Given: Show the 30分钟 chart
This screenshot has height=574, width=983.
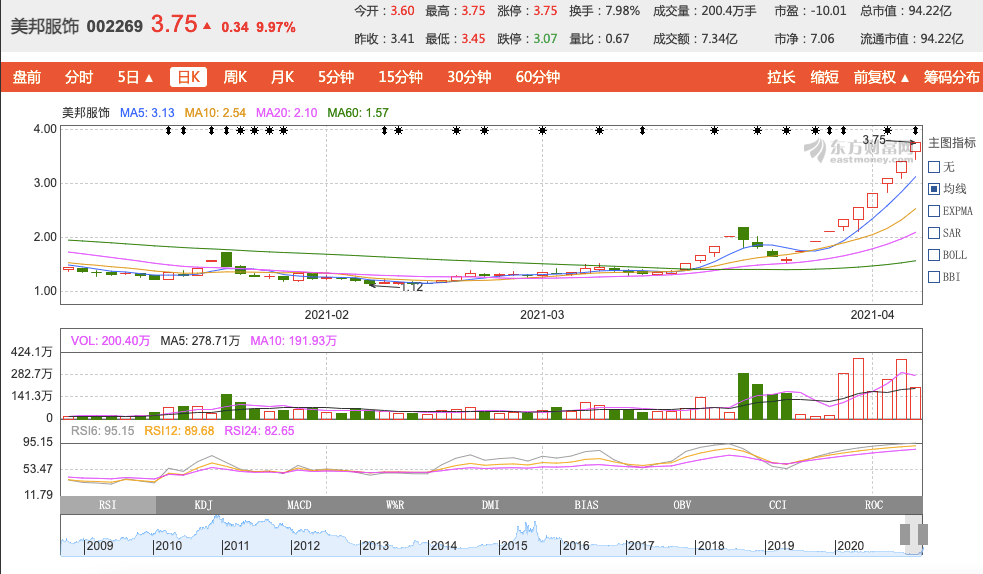Looking at the screenshot, I should click(x=469, y=77).
